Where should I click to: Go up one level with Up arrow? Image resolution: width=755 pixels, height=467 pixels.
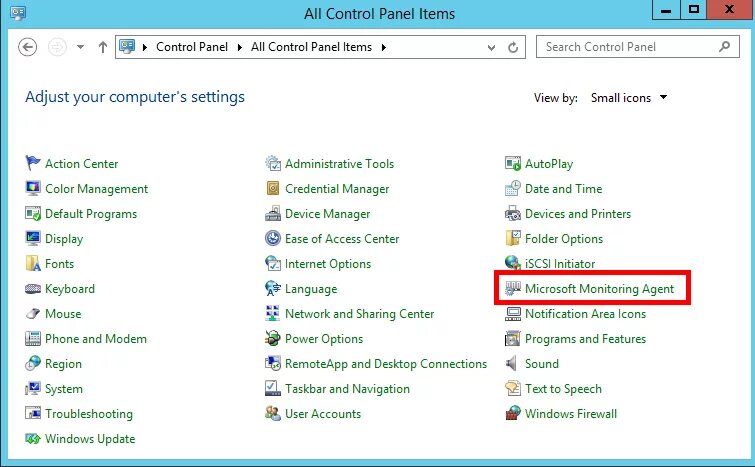[x=103, y=47]
